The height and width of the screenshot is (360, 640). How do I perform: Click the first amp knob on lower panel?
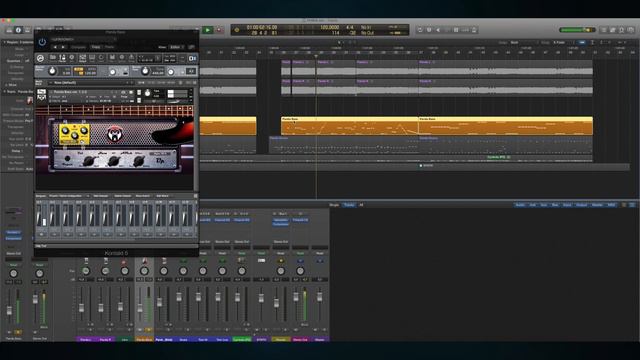tap(89, 162)
